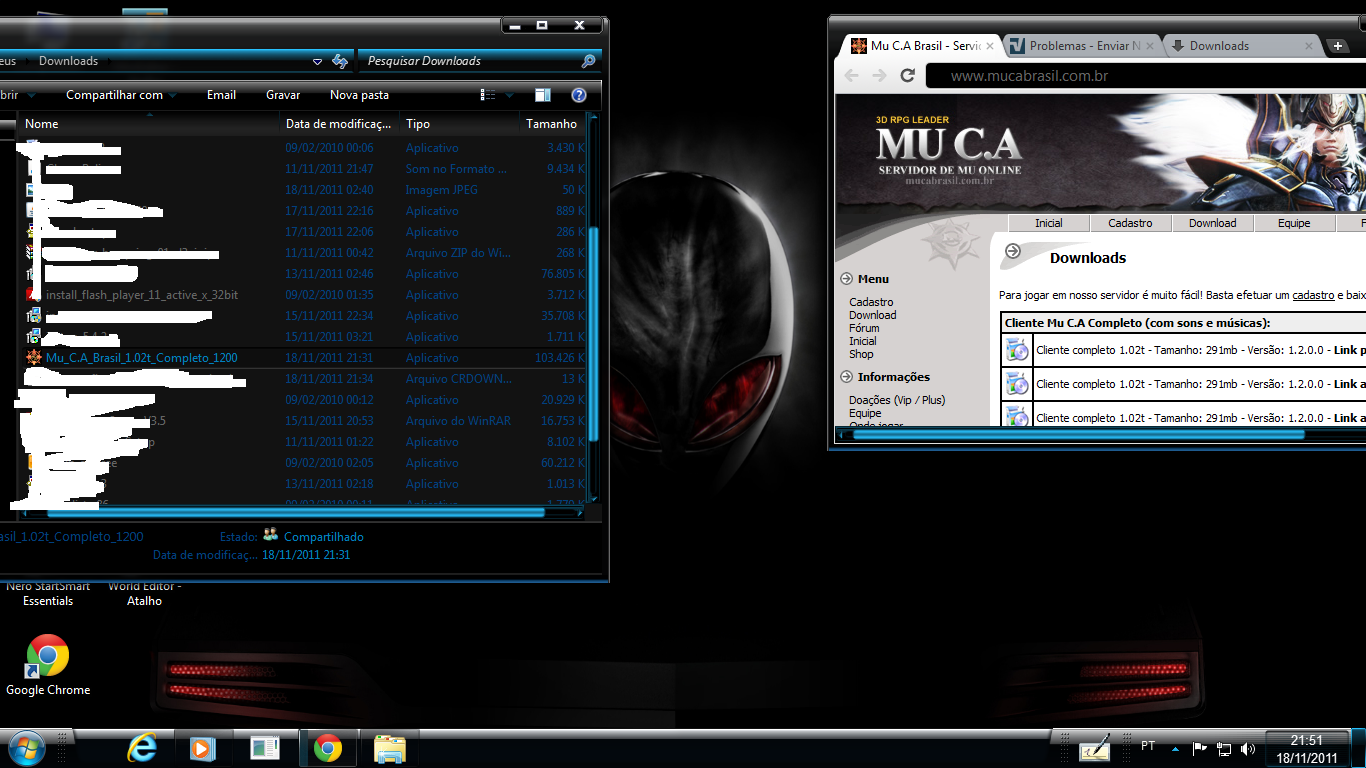The height and width of the screenshot is (768, 1366).
Task: Create a folder with Nova pasta
Action: [x=359, y=95]
